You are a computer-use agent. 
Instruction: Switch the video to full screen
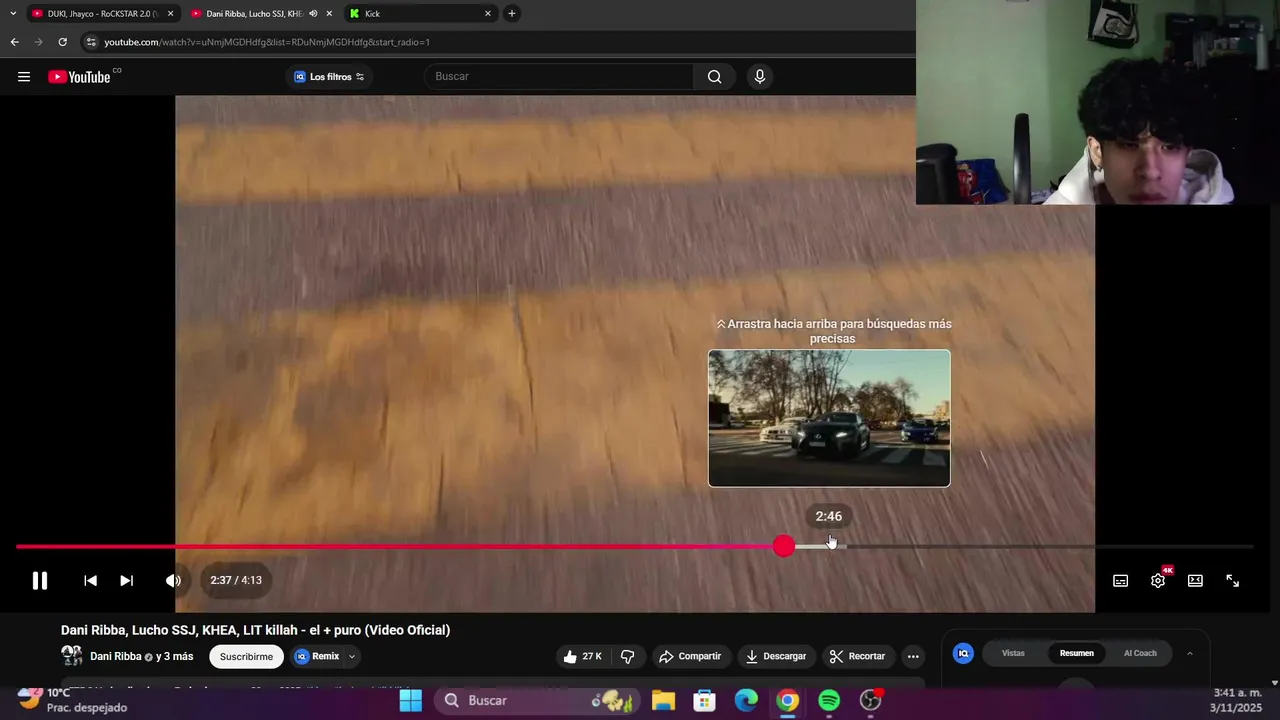1232,580
